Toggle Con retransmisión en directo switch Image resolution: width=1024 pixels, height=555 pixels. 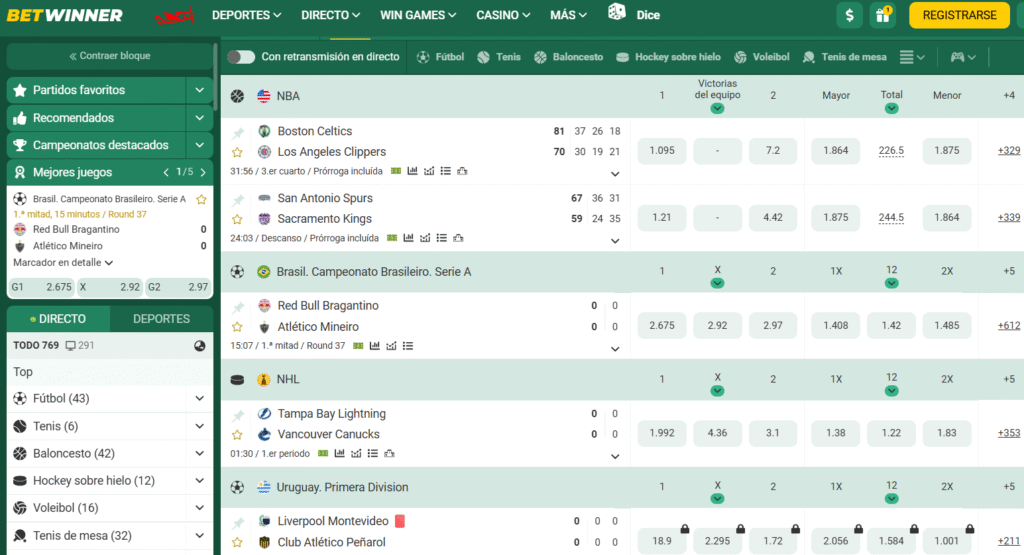click(241, 57)
